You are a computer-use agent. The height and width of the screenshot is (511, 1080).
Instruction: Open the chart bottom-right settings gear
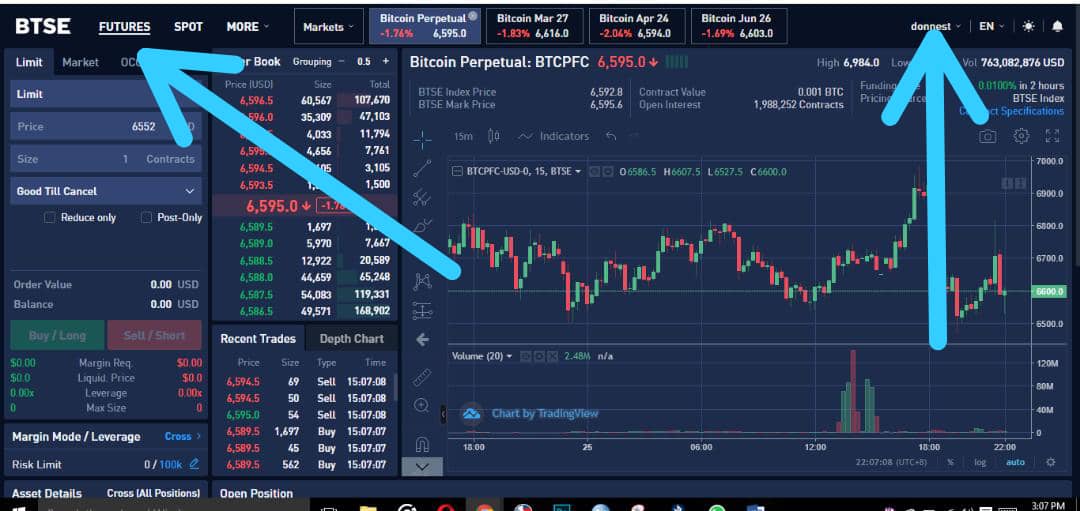point(1050,462)
